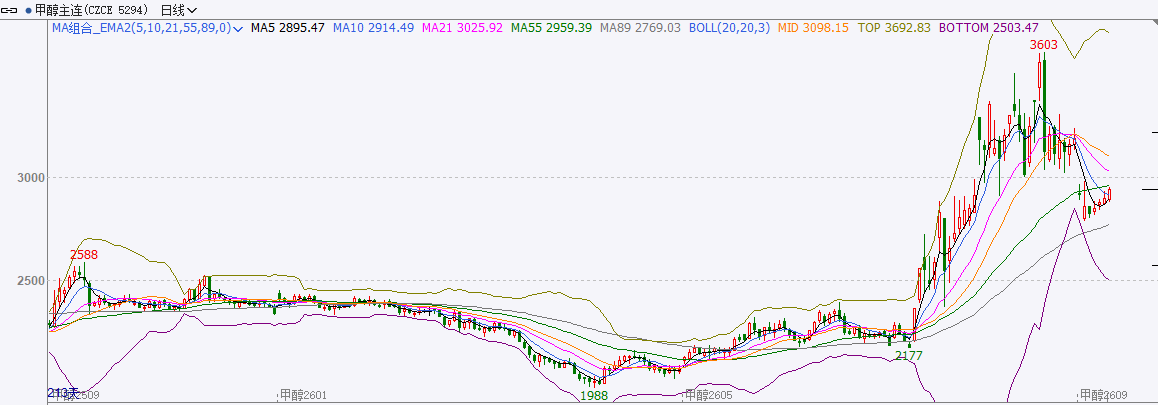Click the orange MID 3098.15 label
The width and height of the screenshot is (1158, 405).
[x=813, y=28]
